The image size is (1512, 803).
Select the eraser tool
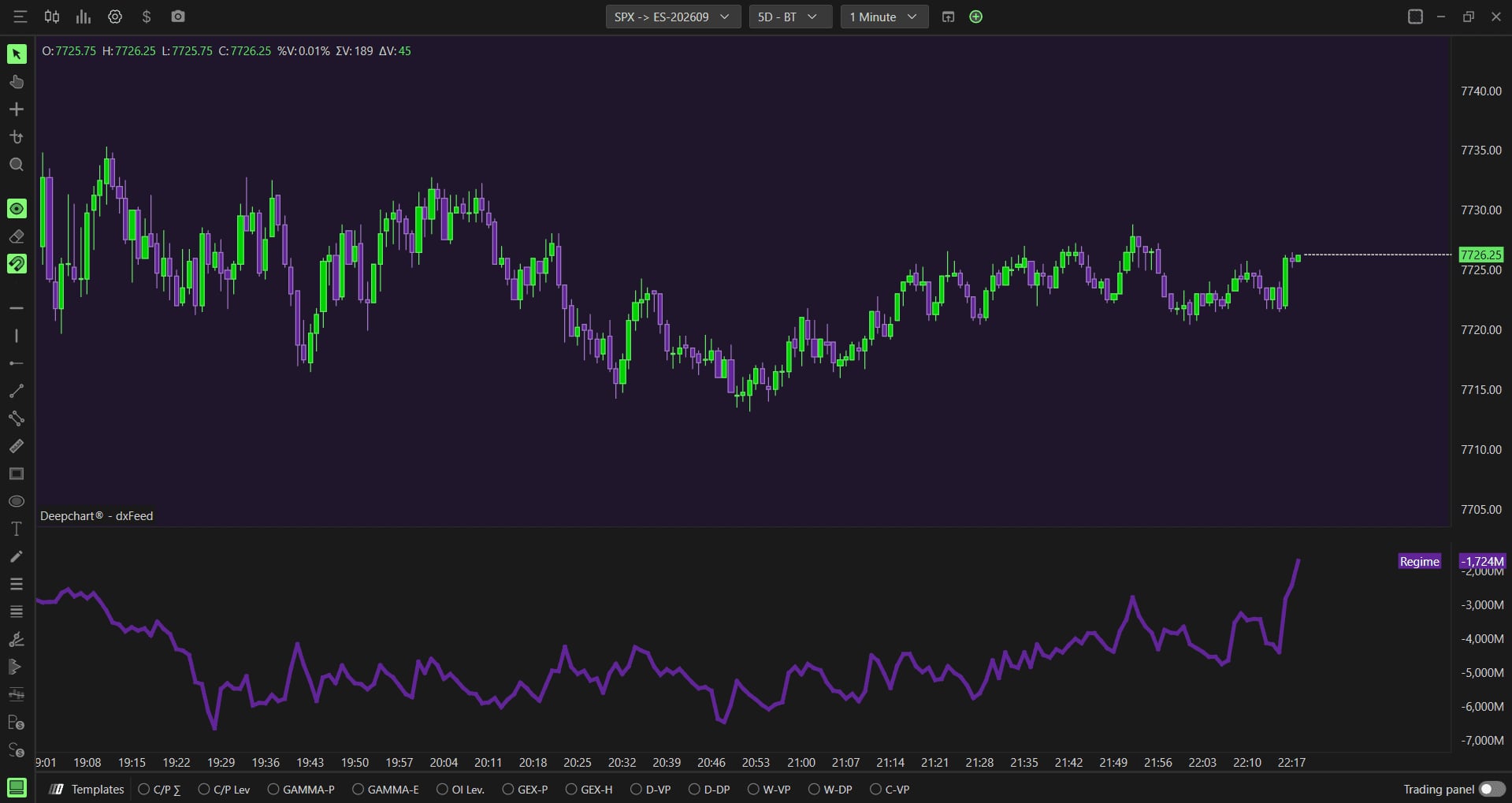click(x=17, y=236)
